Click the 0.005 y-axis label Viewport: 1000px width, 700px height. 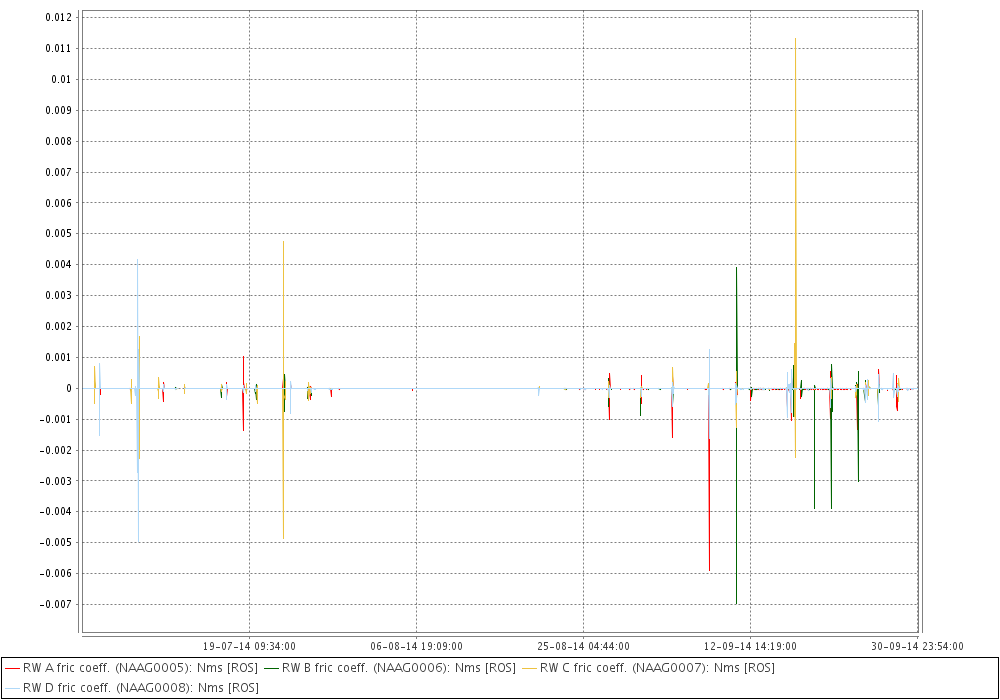coord(59,233)
